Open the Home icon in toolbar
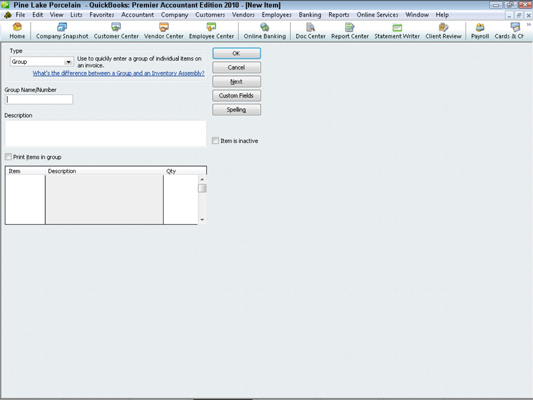This screenshot has width=533, height=400. [17, 31]
